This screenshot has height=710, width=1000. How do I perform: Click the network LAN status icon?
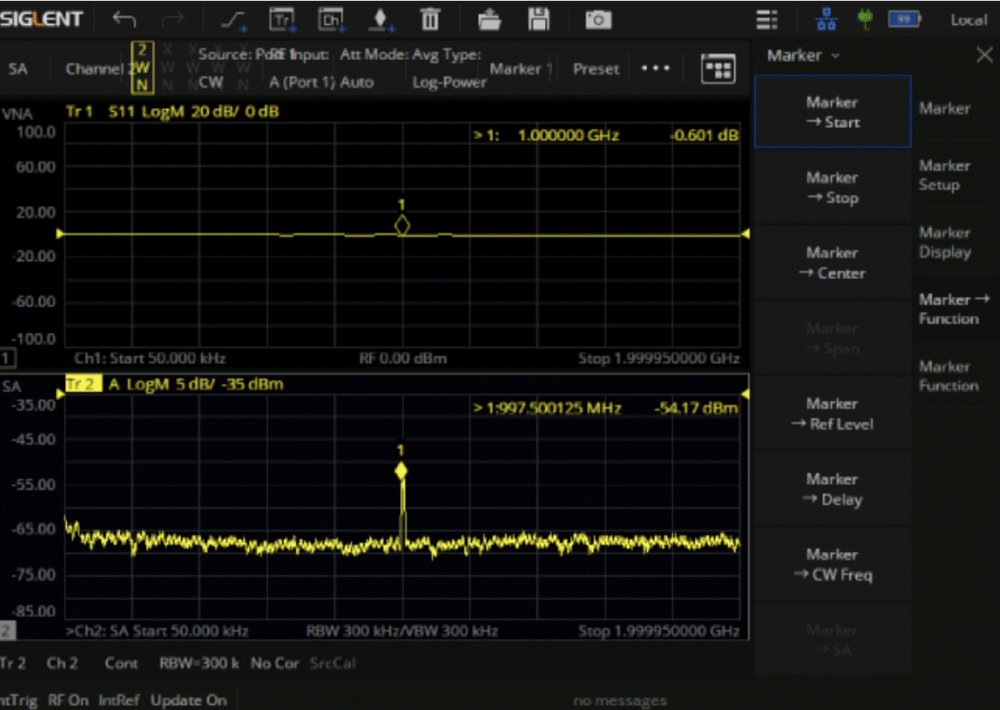[826, 20]
